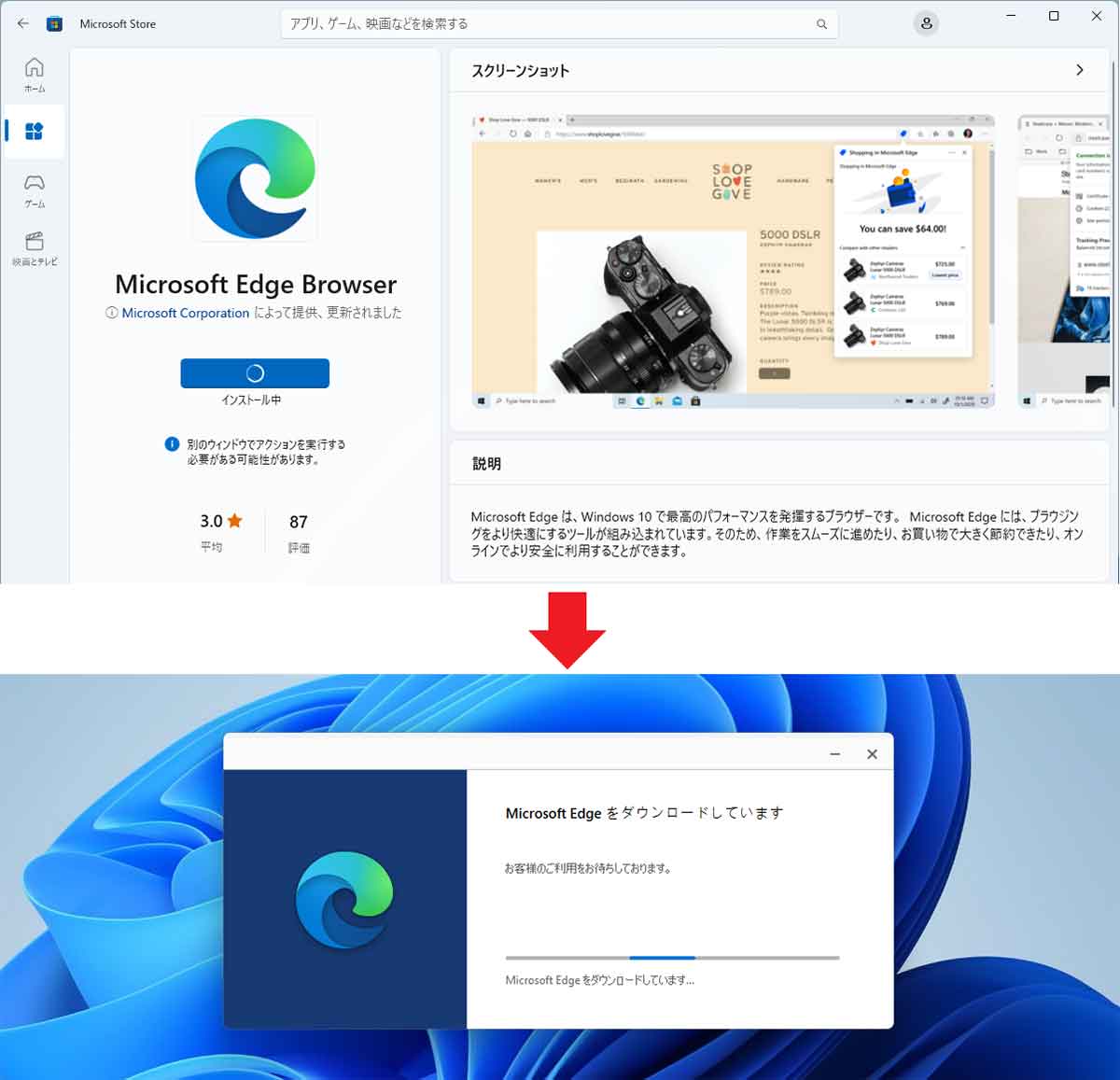Open the 映画とテレビ sidebar section
The width and height of the screenshot is (1120, 1080).
coord(35,248)
